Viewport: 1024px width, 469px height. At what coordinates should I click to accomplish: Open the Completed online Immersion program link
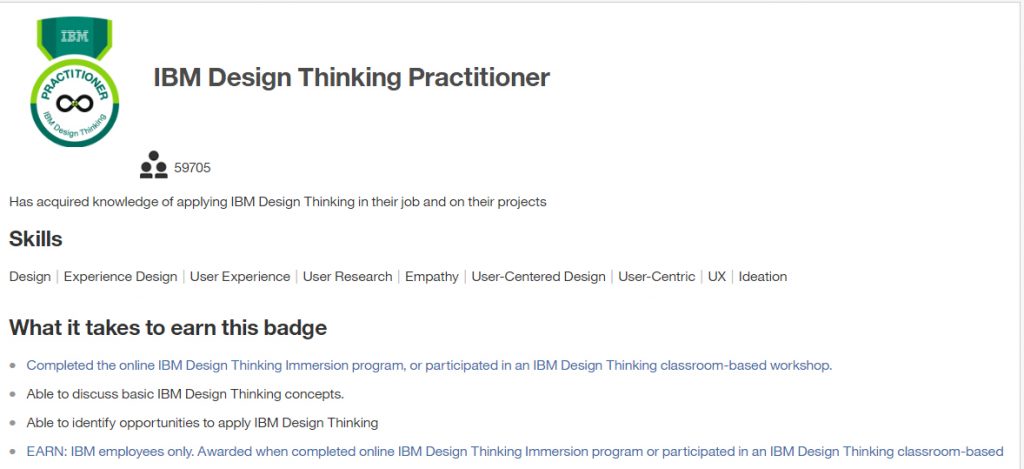coord(429,365)
